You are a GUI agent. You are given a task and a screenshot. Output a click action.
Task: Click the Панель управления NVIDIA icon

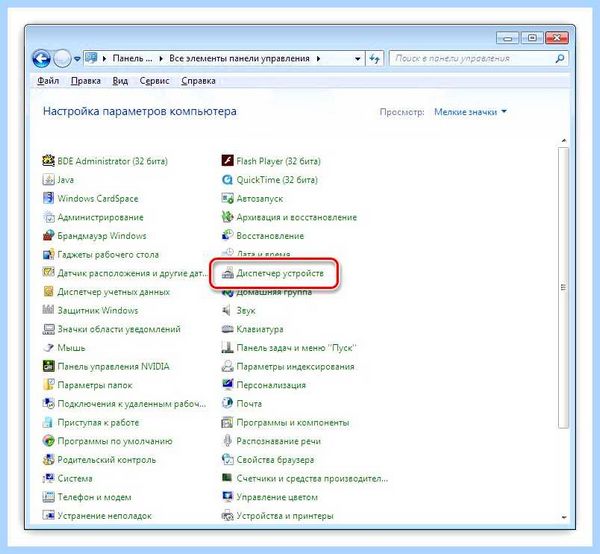(48, 367)
